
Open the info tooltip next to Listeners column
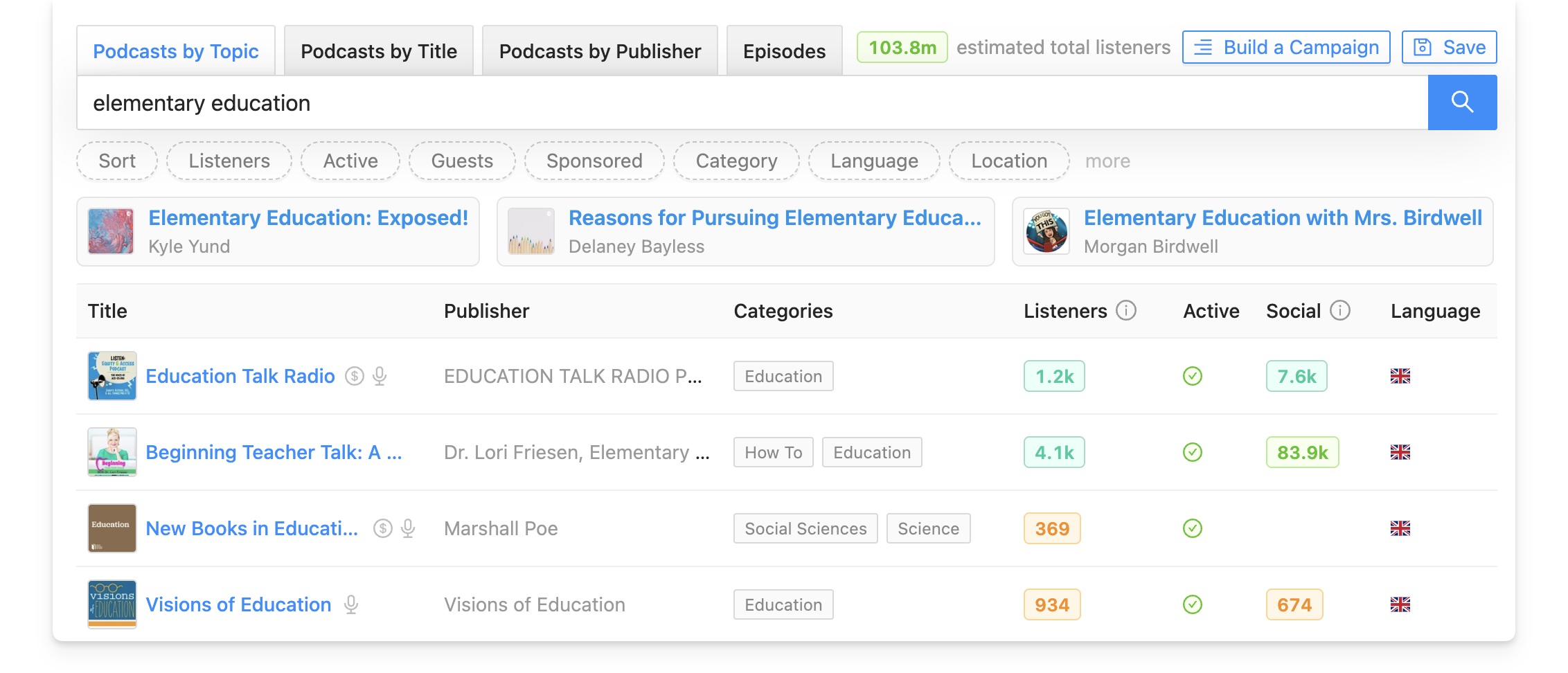click(x=1125, y=311)
